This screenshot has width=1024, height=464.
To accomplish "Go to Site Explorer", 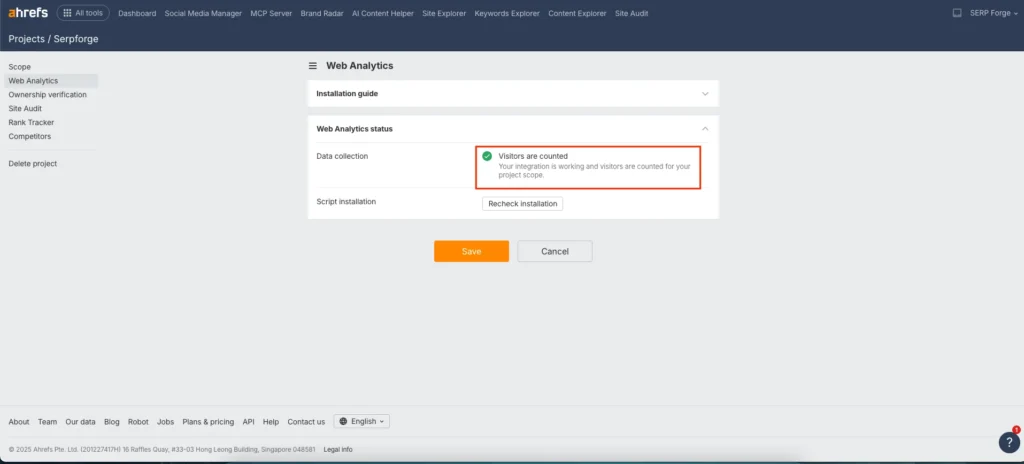I will (445, 13).
